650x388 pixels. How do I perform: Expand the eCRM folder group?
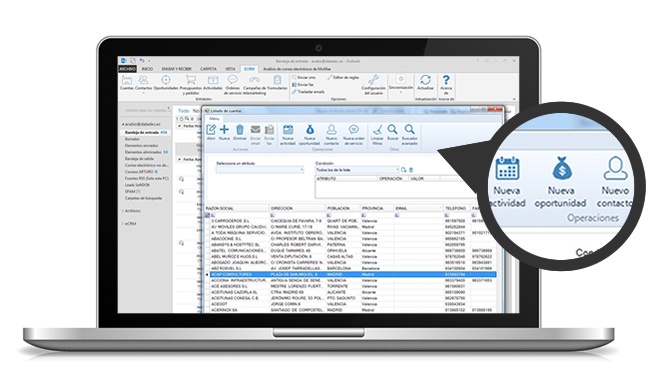123,224
